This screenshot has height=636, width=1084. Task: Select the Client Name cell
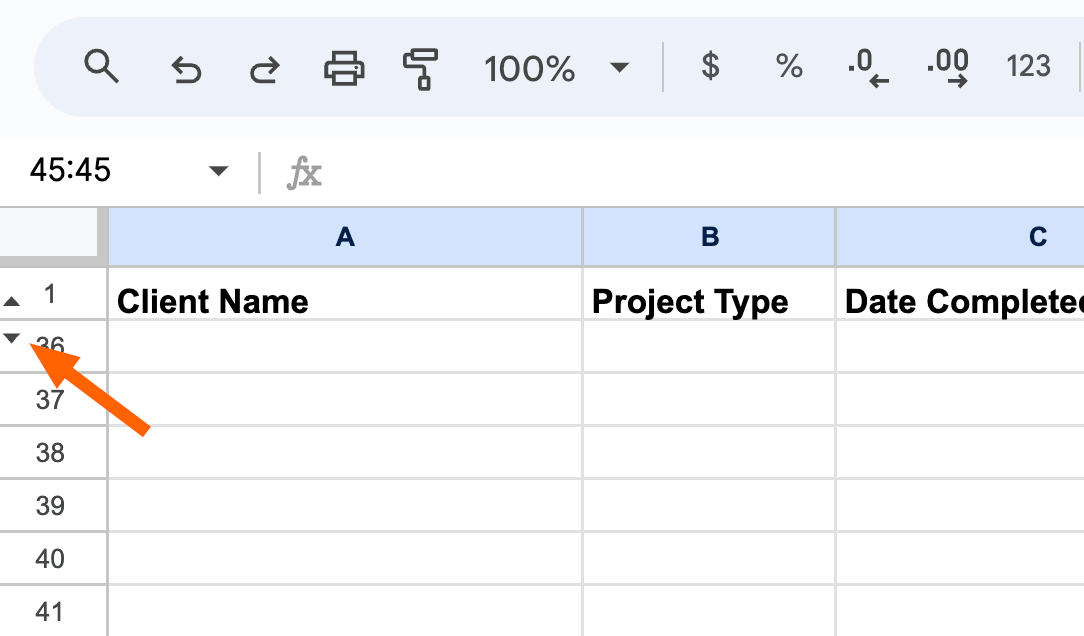(x=345, y=294)
